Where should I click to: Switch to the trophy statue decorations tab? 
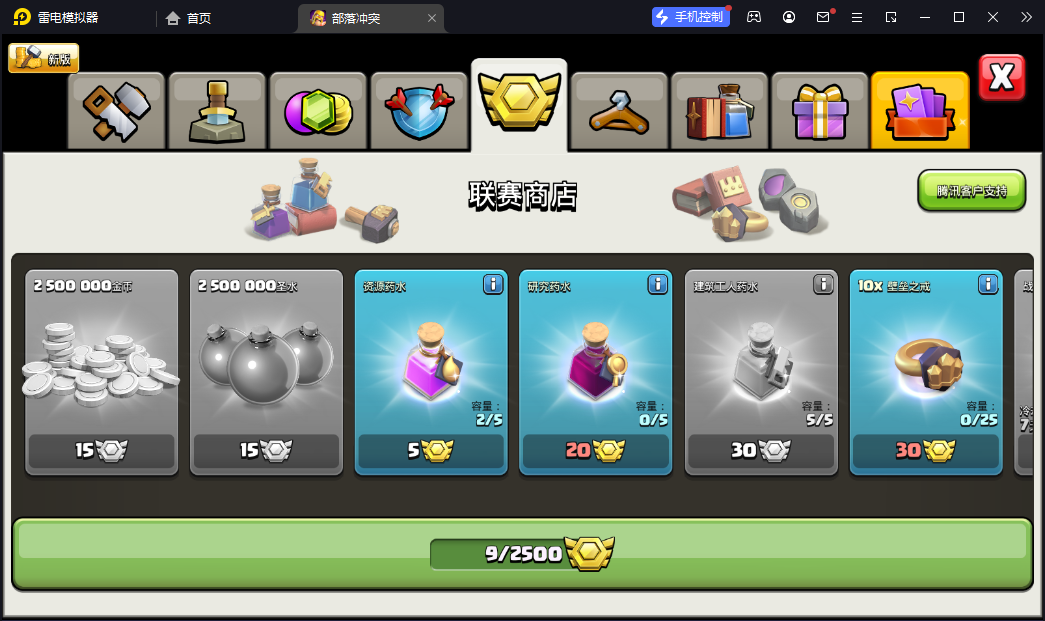pyautogui.click(x=217, y=111)
